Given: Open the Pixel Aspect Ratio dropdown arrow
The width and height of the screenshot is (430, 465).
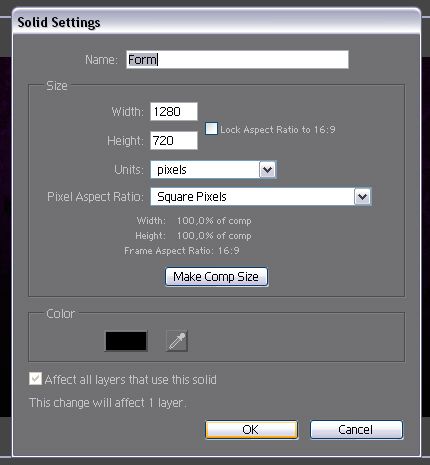Looking at the screenshot, I should click(x=363, y=197).
